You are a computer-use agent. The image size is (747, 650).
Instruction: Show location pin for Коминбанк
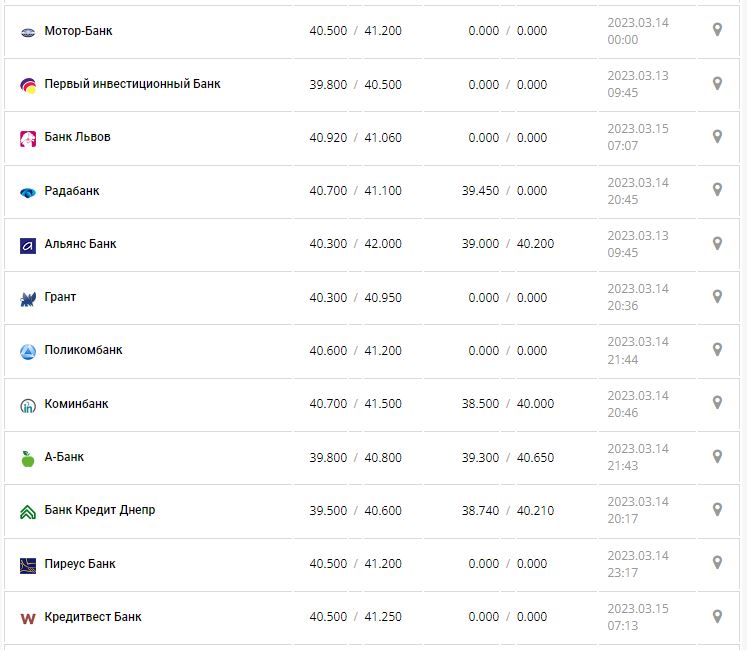(717, 402)
